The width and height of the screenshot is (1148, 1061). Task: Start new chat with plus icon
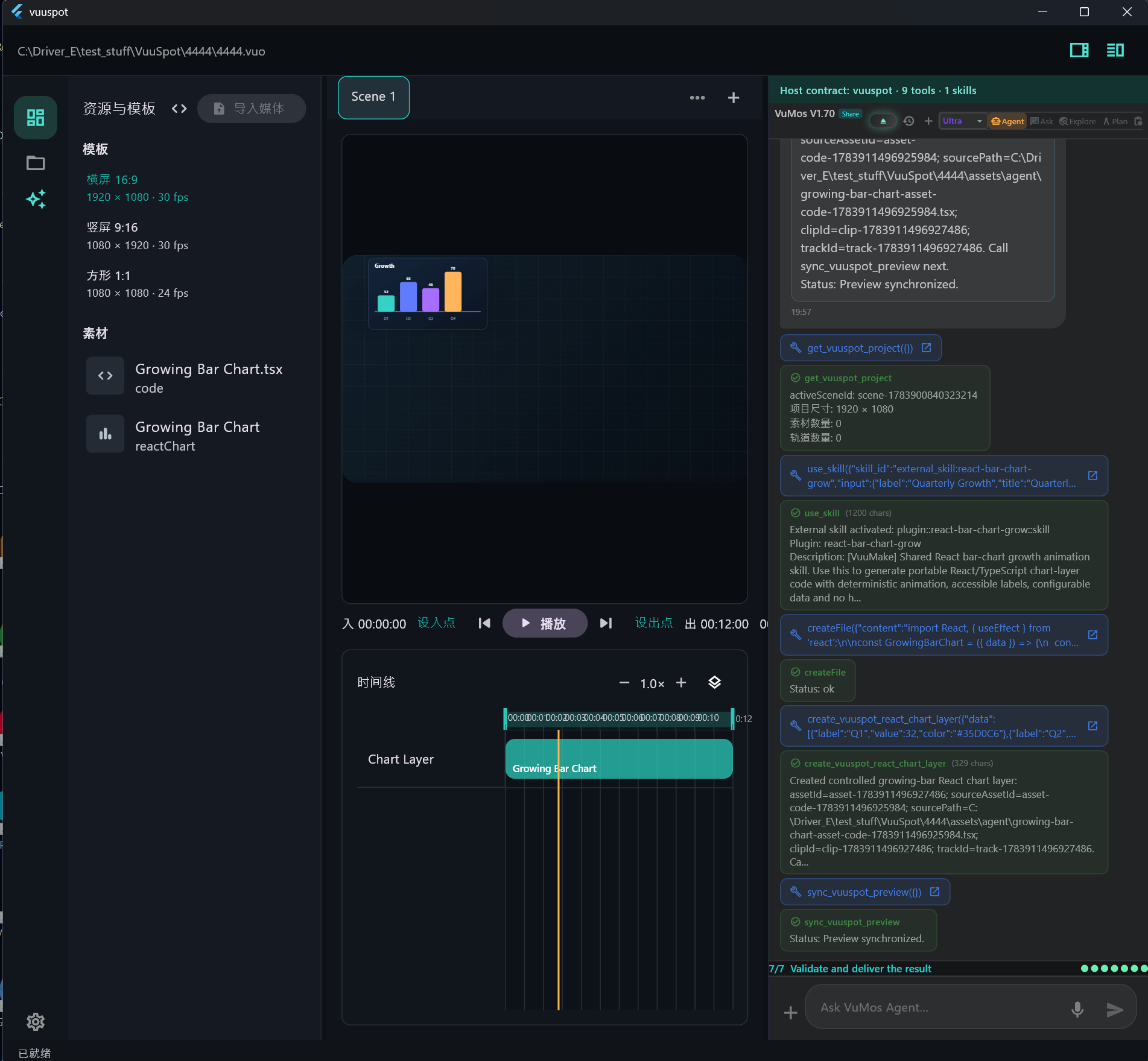(x=928, y=121)
